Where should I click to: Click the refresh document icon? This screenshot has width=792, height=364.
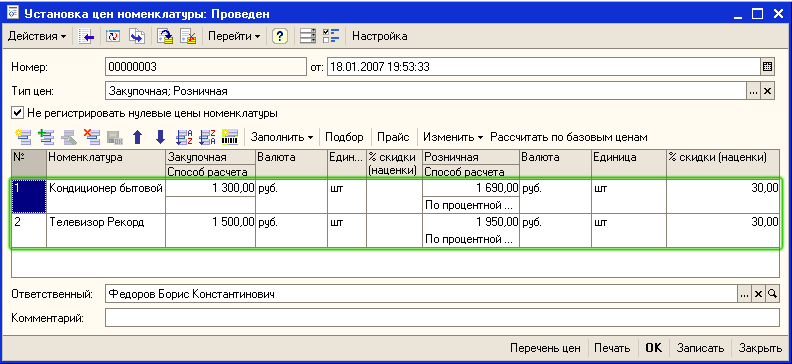(113, 36)
